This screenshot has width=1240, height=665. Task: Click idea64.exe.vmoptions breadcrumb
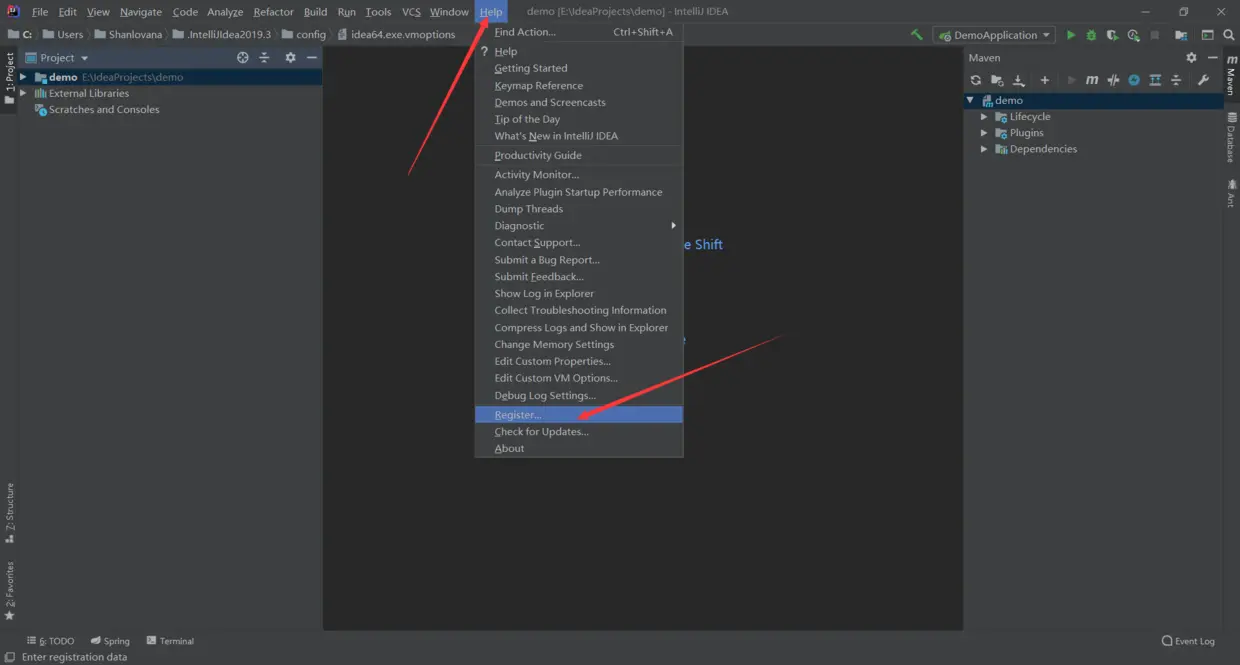click(x=396, y=34)
